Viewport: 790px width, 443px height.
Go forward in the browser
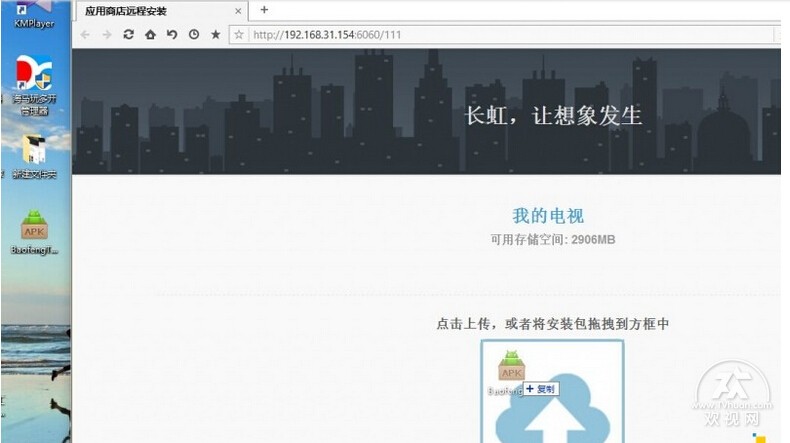[107, 34]
